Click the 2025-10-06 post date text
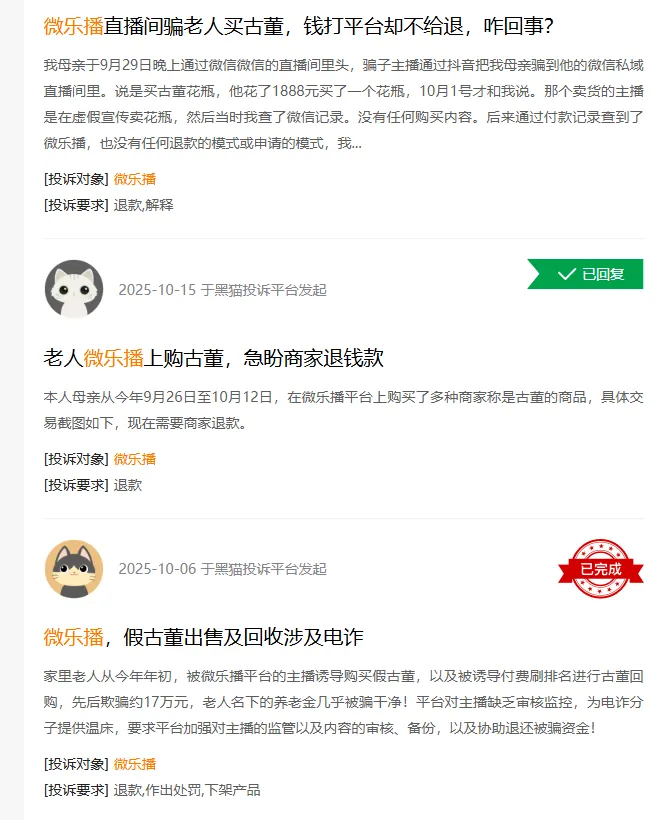This screenshot has height=820, width=659. 157,569
